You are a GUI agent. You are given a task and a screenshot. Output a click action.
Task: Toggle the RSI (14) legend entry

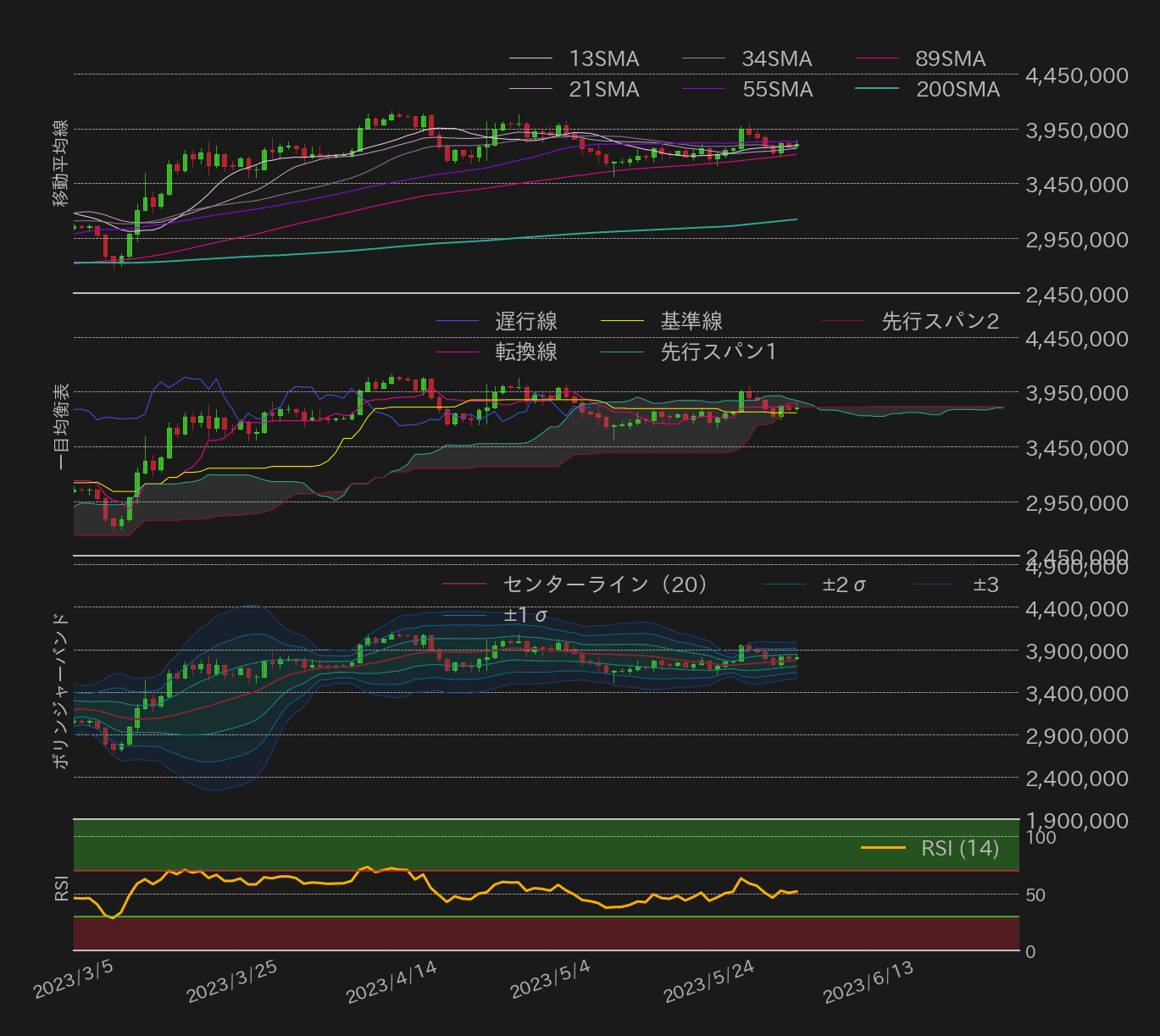click(960, 848)
